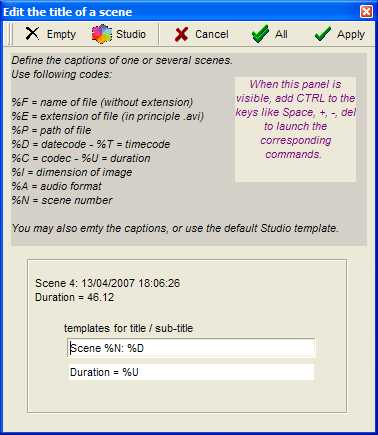Select the Empty text label in toolbar

click(x=62, y=34)
